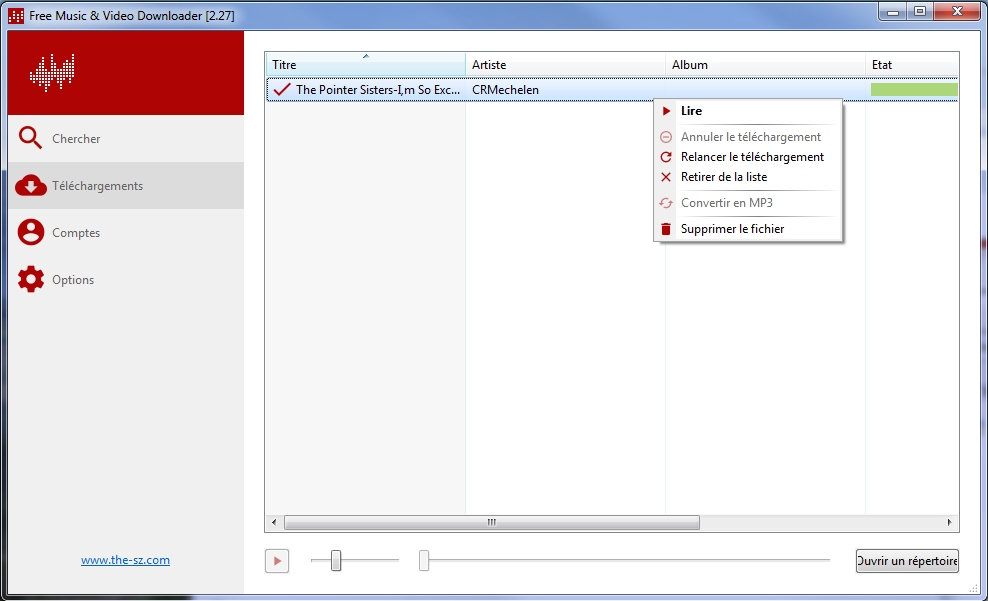Screen dimensions: 988x601
Task: Click the Options label in sidebar
Action: [x=73, y=280]
